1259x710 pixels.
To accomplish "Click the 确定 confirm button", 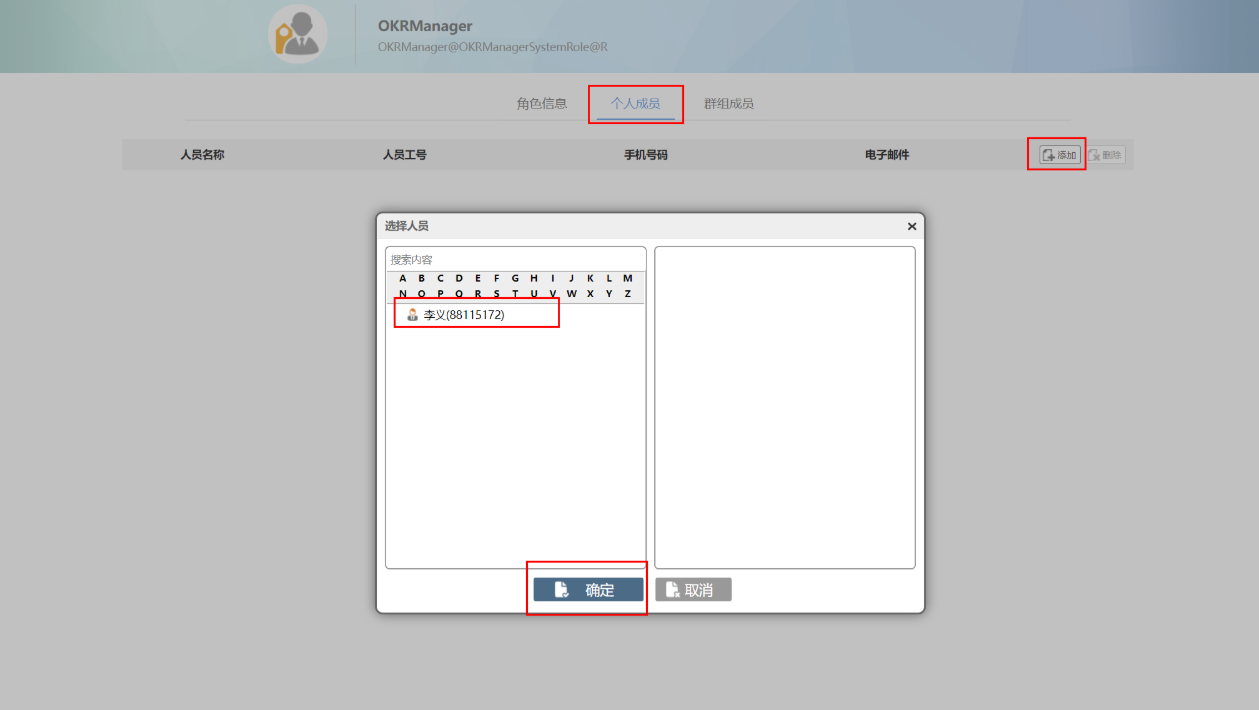I will point(588,590).
